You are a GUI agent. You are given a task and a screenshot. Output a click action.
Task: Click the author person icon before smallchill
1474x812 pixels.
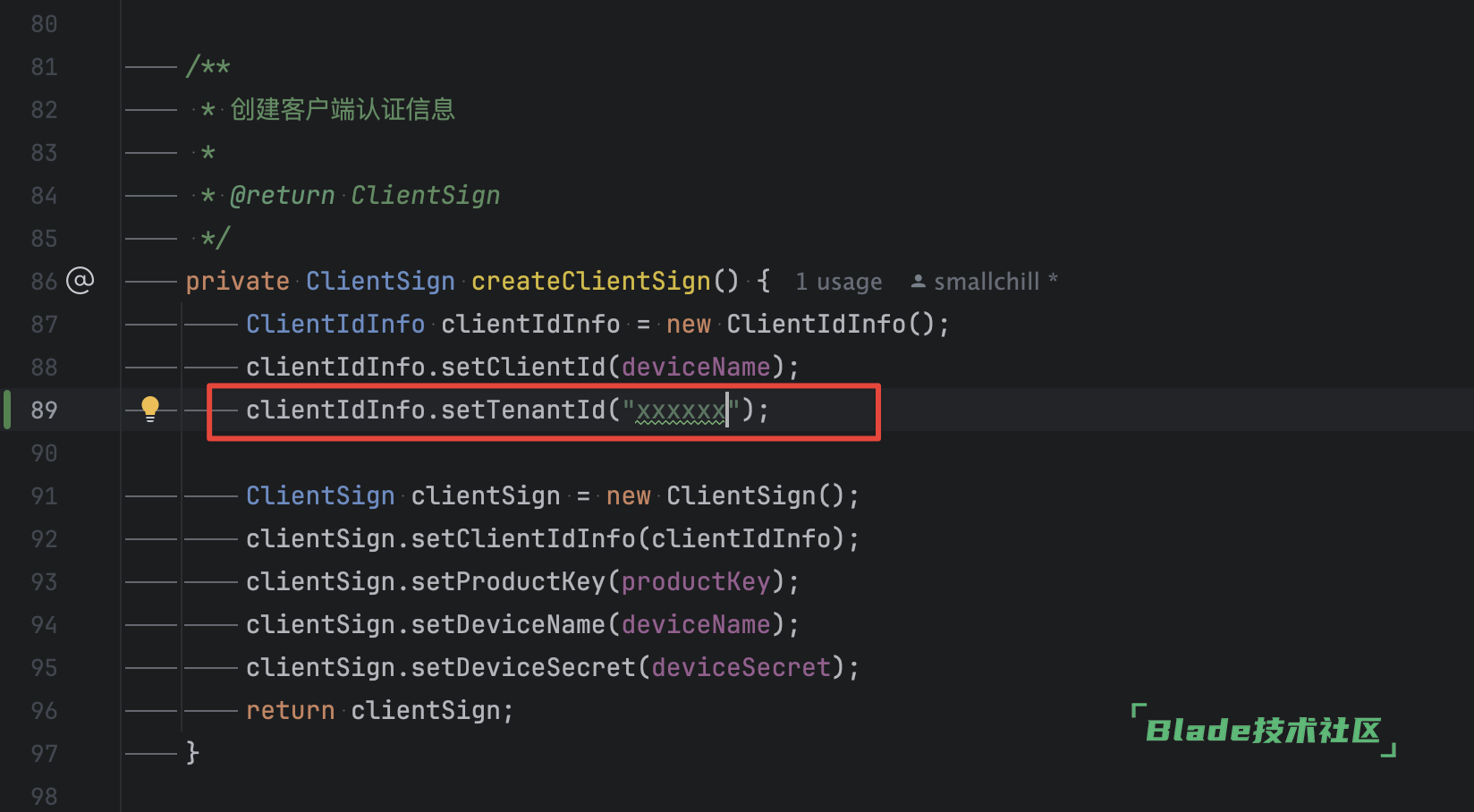(918, 281)
